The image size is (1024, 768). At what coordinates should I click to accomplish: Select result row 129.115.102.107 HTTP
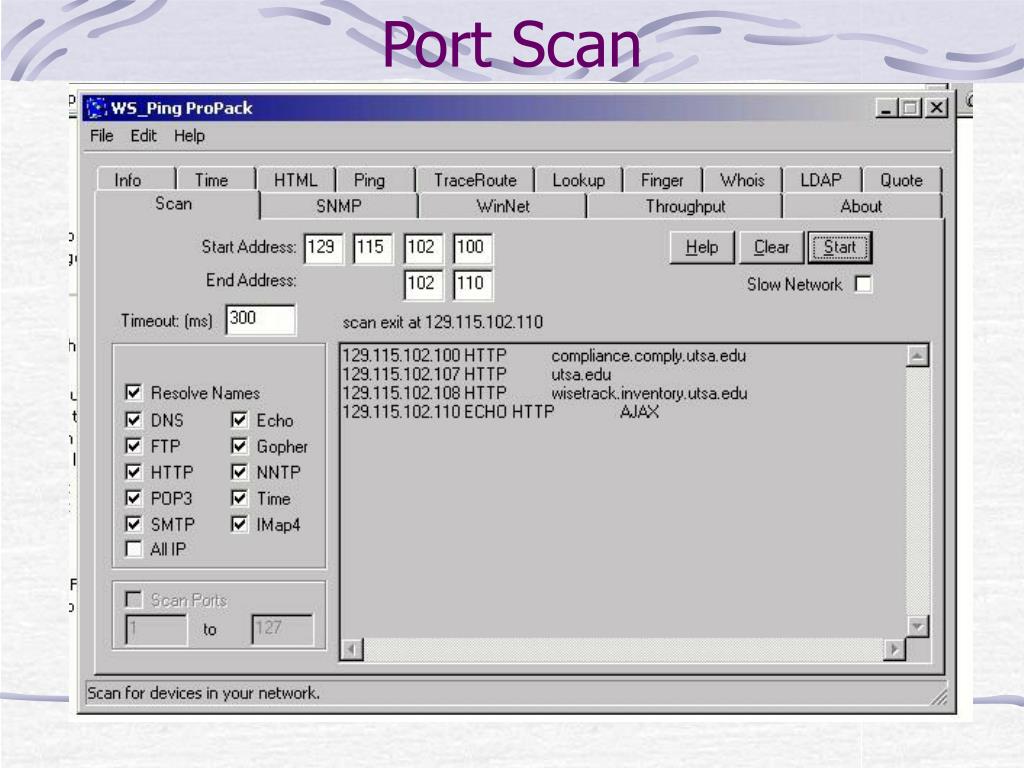(477, 374)
